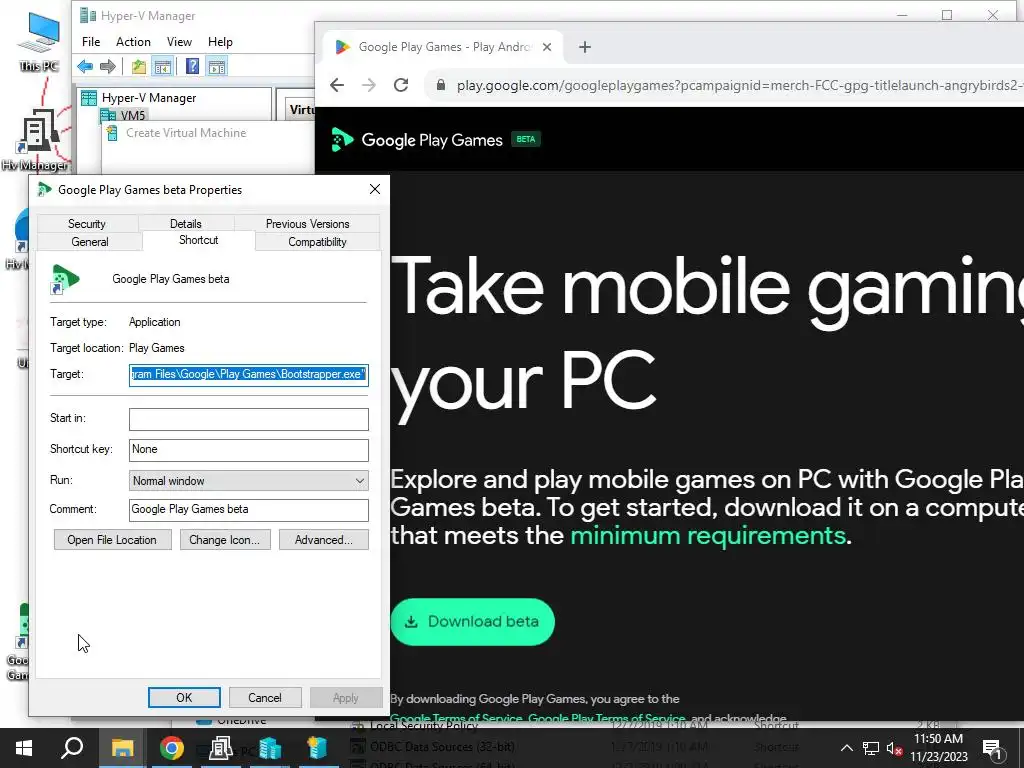The width and height of the screenshot is (1024, 768).
Task: Open a new Chrome tab with plus button
Action: pyautogui.click(x=585, y=47)
